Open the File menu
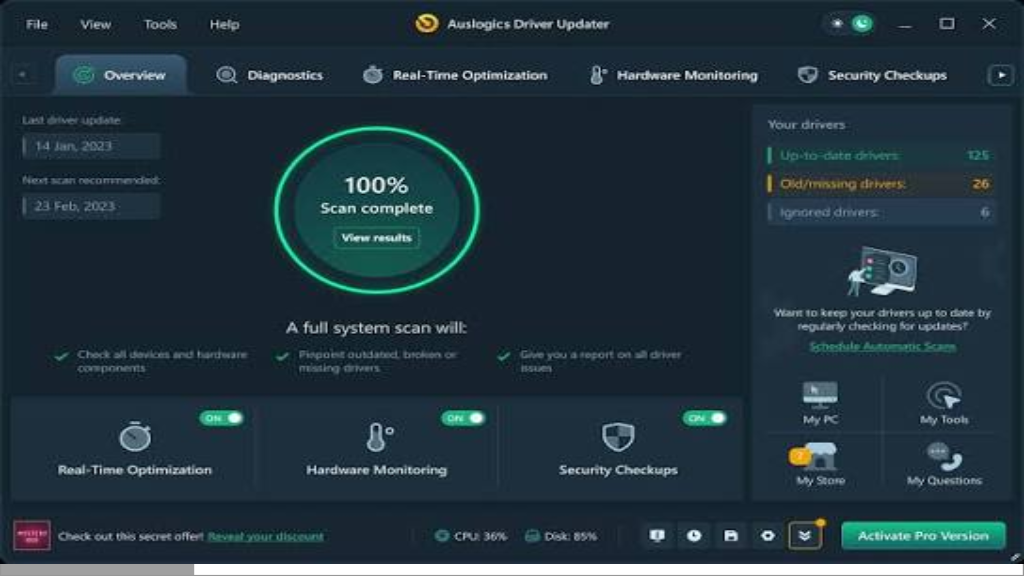Viewport: 1024px width, 576px height. click(37, 24)
